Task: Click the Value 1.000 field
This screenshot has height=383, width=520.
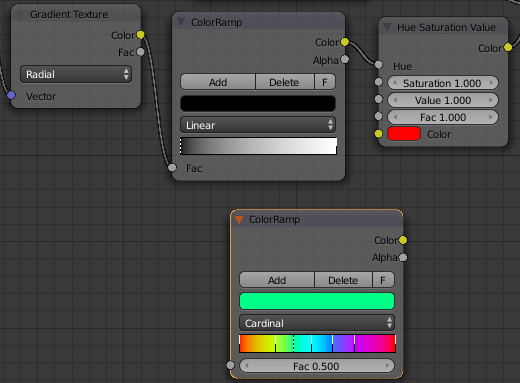Action: [x=443, y=100]
